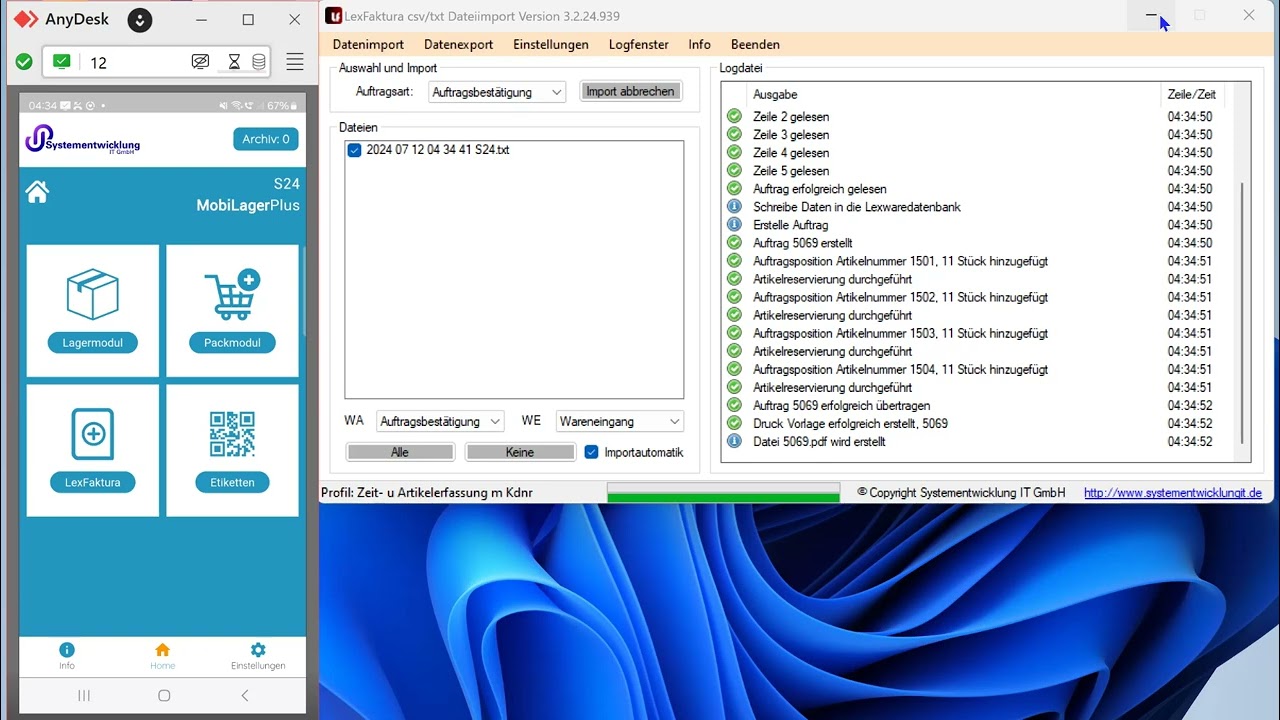Open the Etiketten QR code icon
This screenshot has width=1280, height=720.
click(x=232, y=434)
